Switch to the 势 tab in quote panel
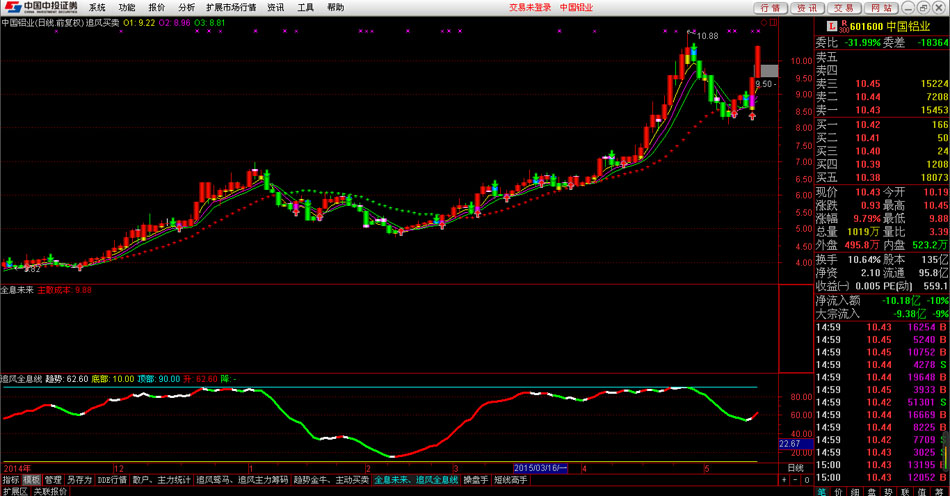Viewport: 950px width, 496px height. pos(888,492)
